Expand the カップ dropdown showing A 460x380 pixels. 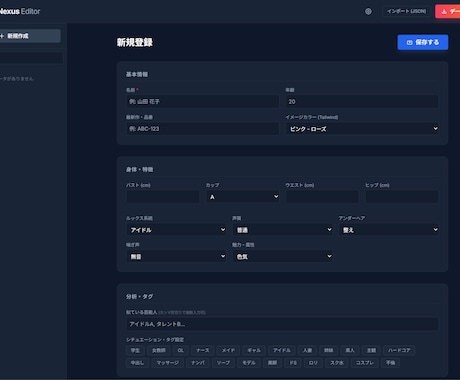point(243,197)
